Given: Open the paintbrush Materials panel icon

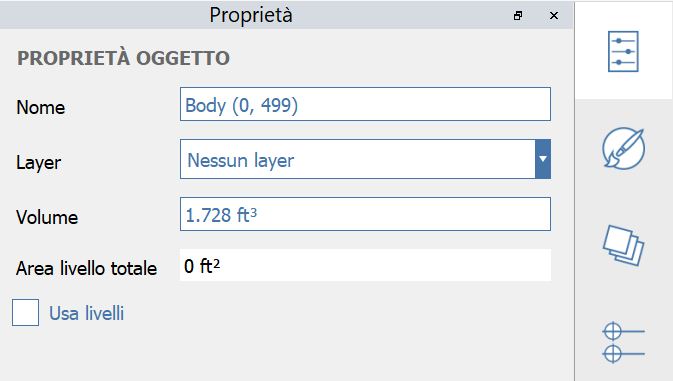Looking at the screenshot, I should point(624,148).
